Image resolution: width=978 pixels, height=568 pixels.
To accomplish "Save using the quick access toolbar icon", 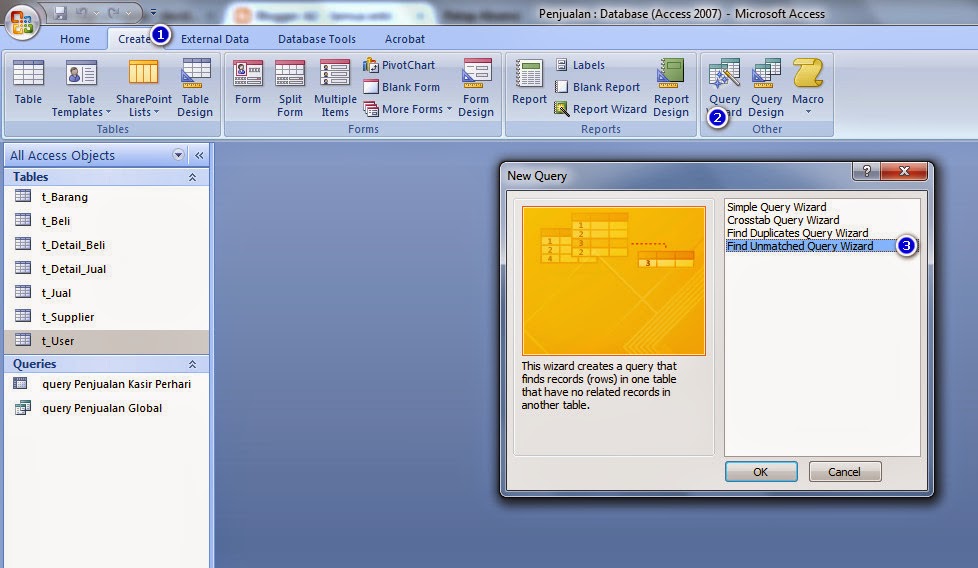I will coord(60,12).
